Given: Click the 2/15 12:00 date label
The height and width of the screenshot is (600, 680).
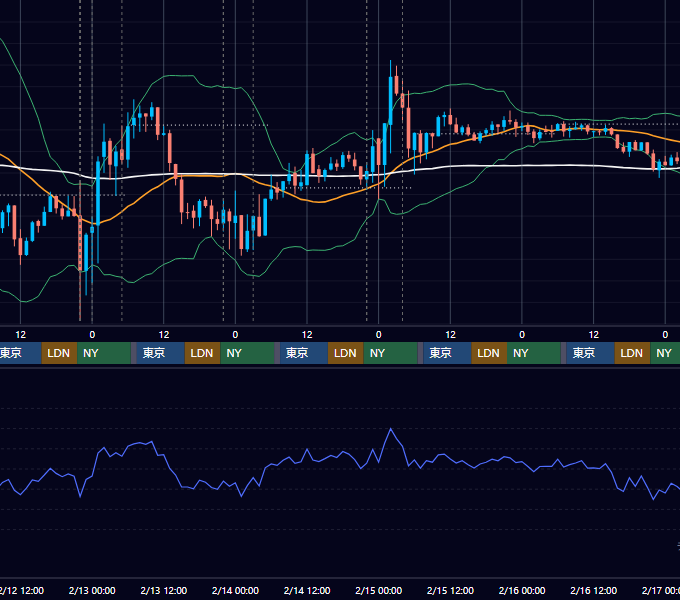Looking at the screenshot, I should tap(450, 590).
